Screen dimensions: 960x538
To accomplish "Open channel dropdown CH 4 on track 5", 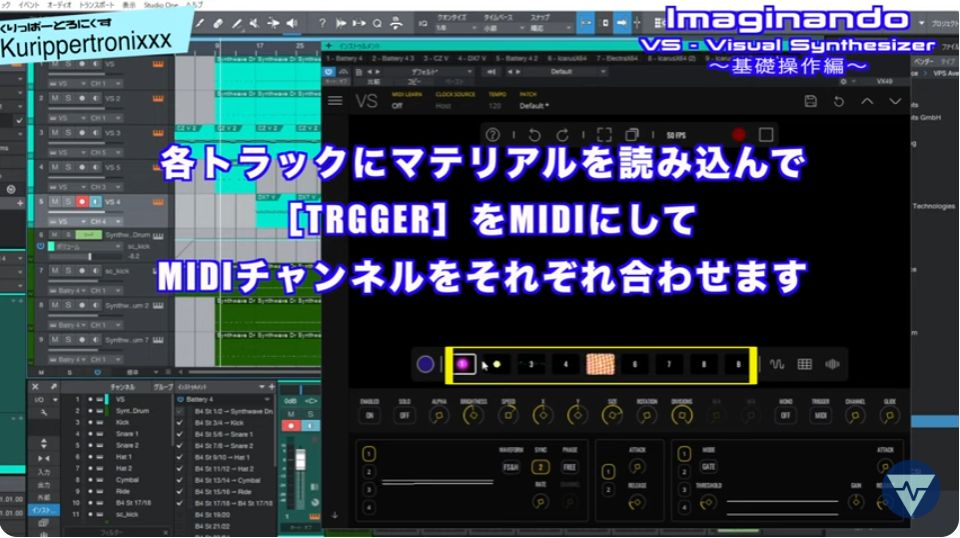I will coord(105,221).
